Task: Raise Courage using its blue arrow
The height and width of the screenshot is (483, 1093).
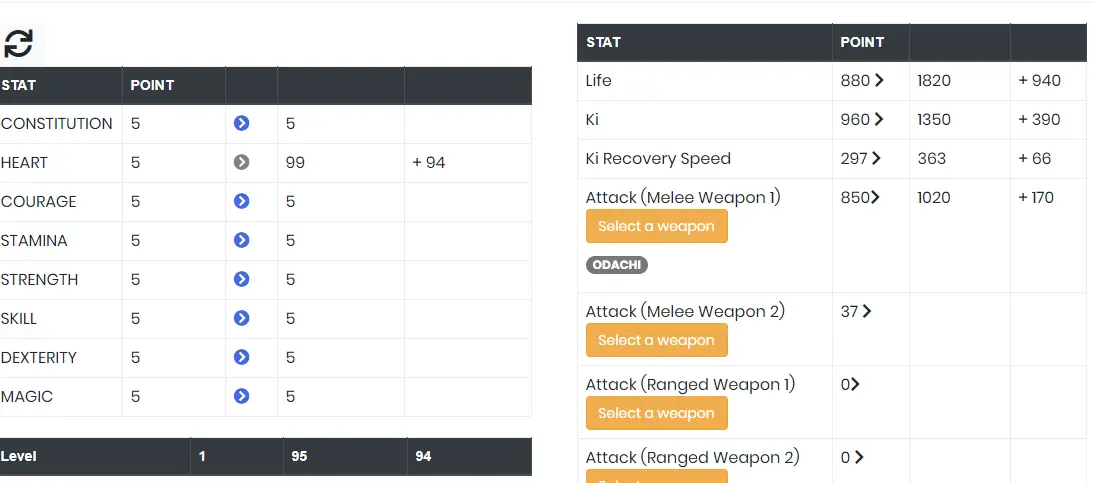Action: coord(241,201)
